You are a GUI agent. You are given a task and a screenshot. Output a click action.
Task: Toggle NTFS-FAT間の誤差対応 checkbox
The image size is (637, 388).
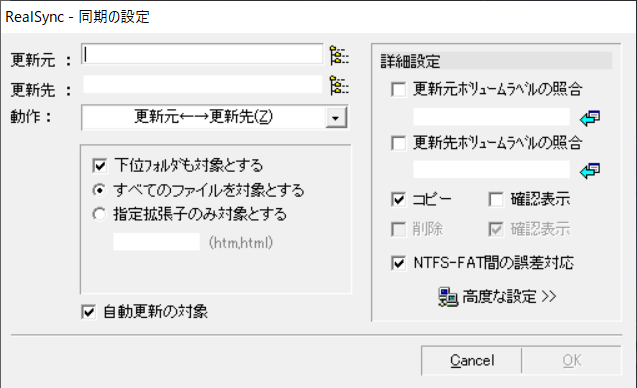coord(398,263)
